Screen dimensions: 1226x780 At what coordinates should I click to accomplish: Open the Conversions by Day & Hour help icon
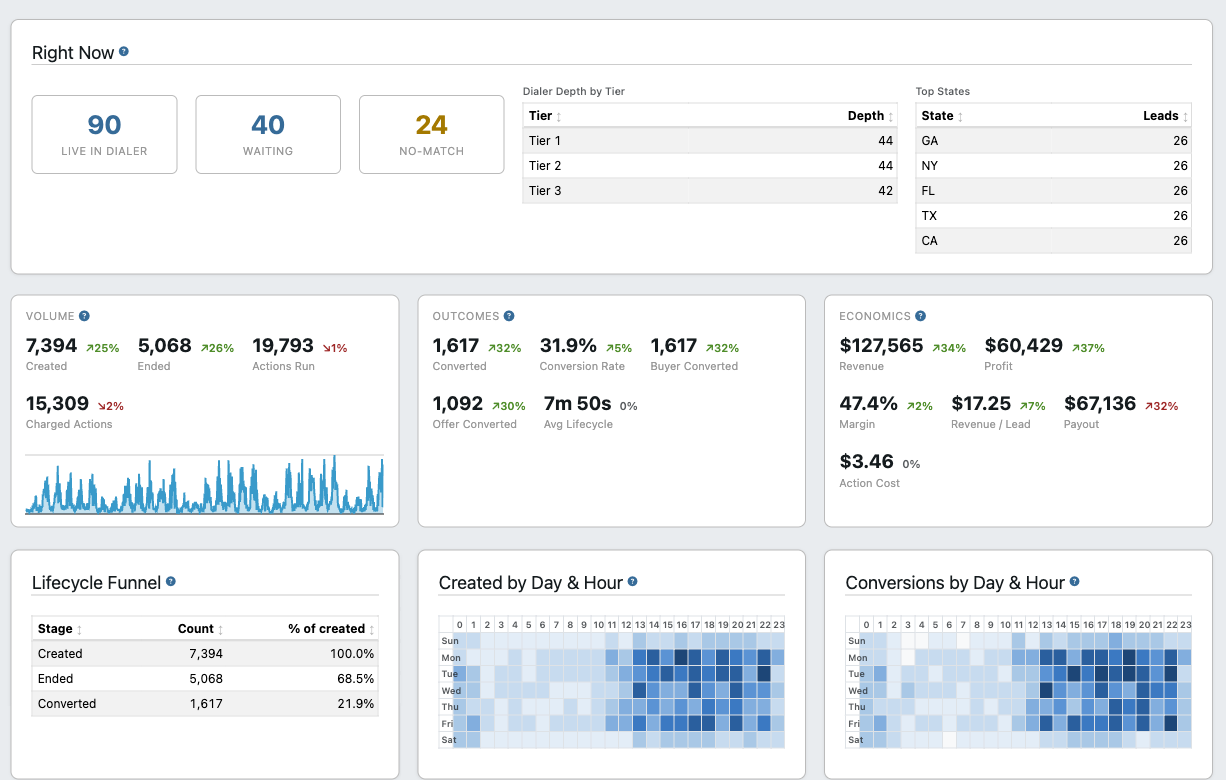click(x=1074, y=581)
